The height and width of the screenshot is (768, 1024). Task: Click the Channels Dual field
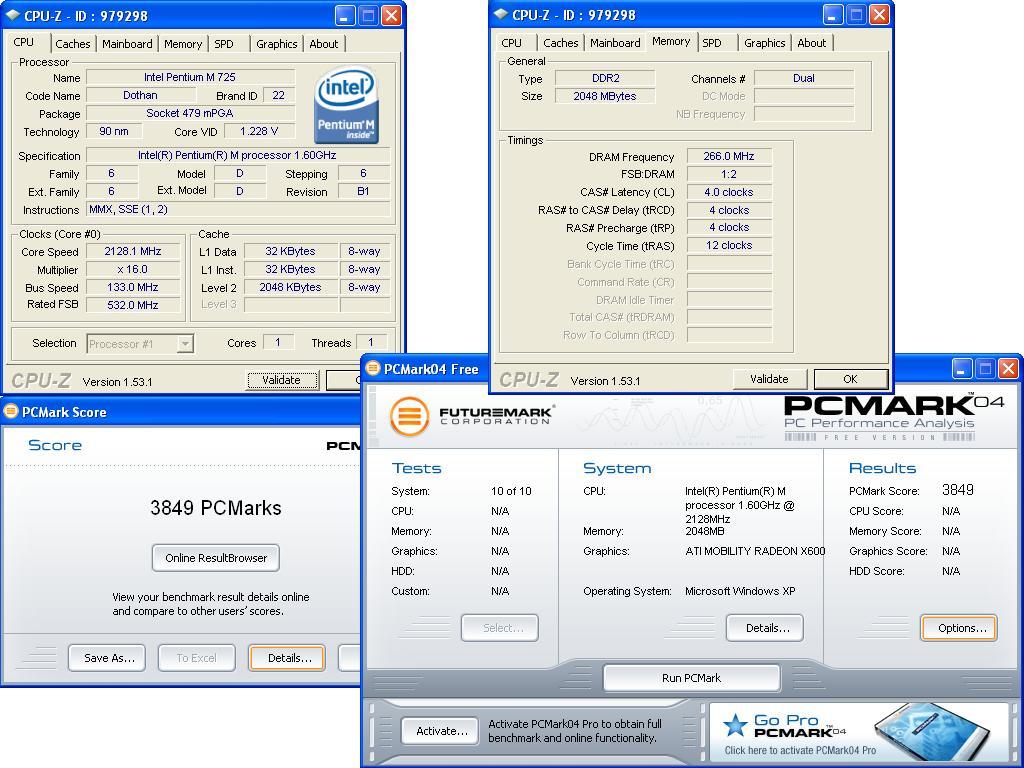[804, 78]
